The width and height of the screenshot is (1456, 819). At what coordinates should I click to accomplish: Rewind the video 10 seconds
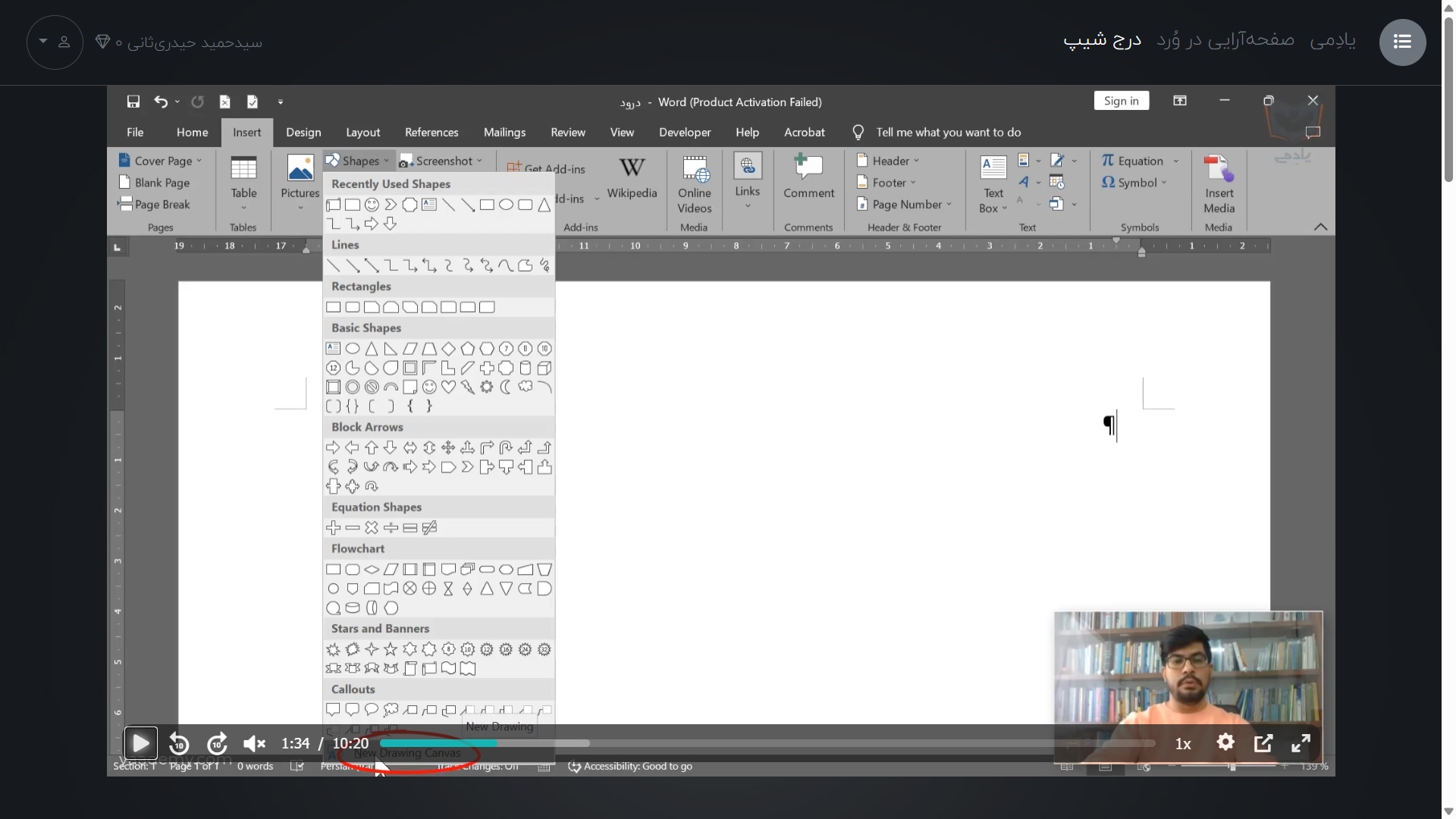[x=177, y=743]
